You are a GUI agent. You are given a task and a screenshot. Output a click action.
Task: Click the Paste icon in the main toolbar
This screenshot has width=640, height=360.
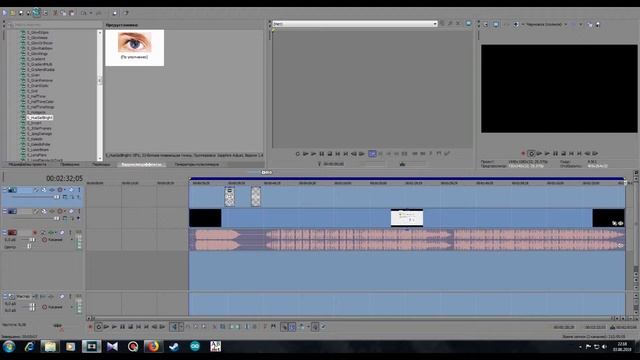(71, 13)
